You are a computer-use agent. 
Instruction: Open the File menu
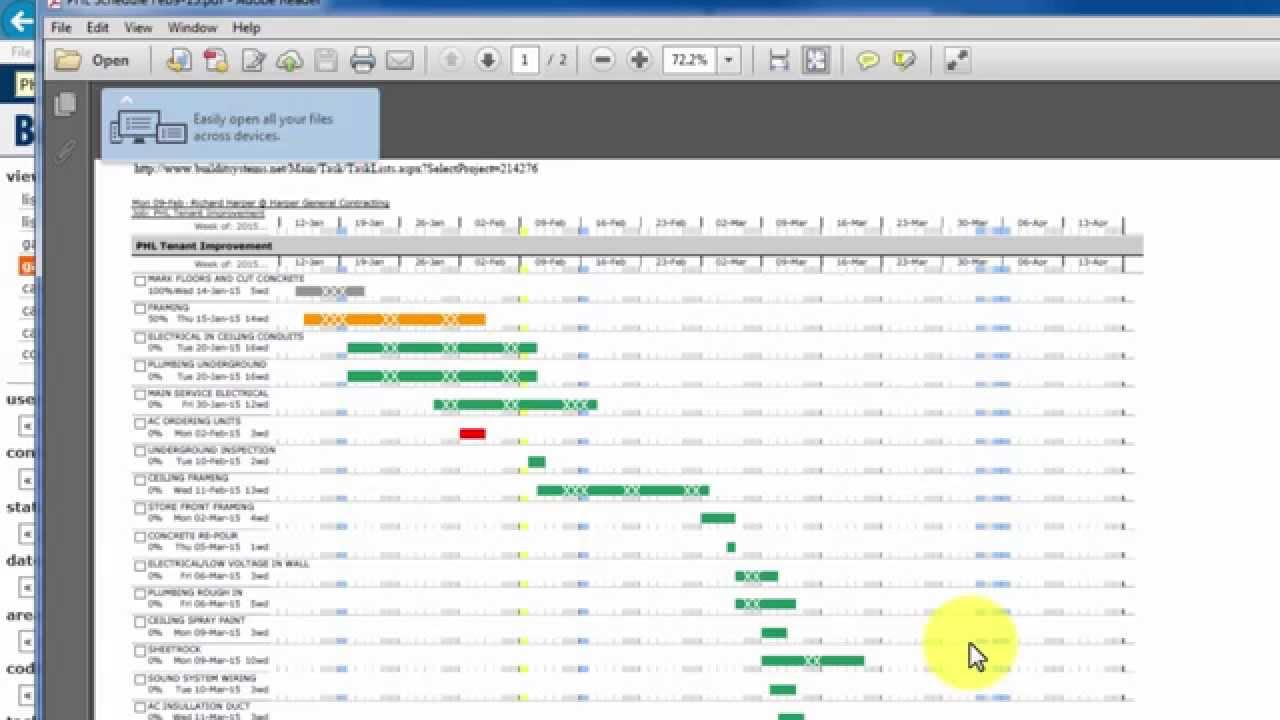[61, 28]
